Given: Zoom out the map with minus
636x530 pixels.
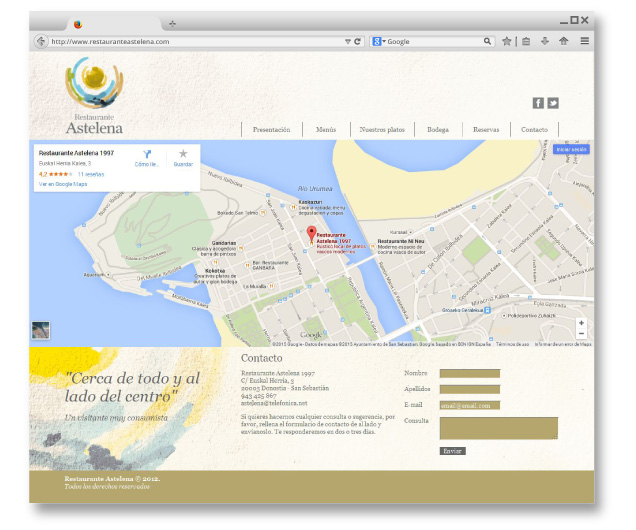Looking at the screenshot, I should 581,334.
